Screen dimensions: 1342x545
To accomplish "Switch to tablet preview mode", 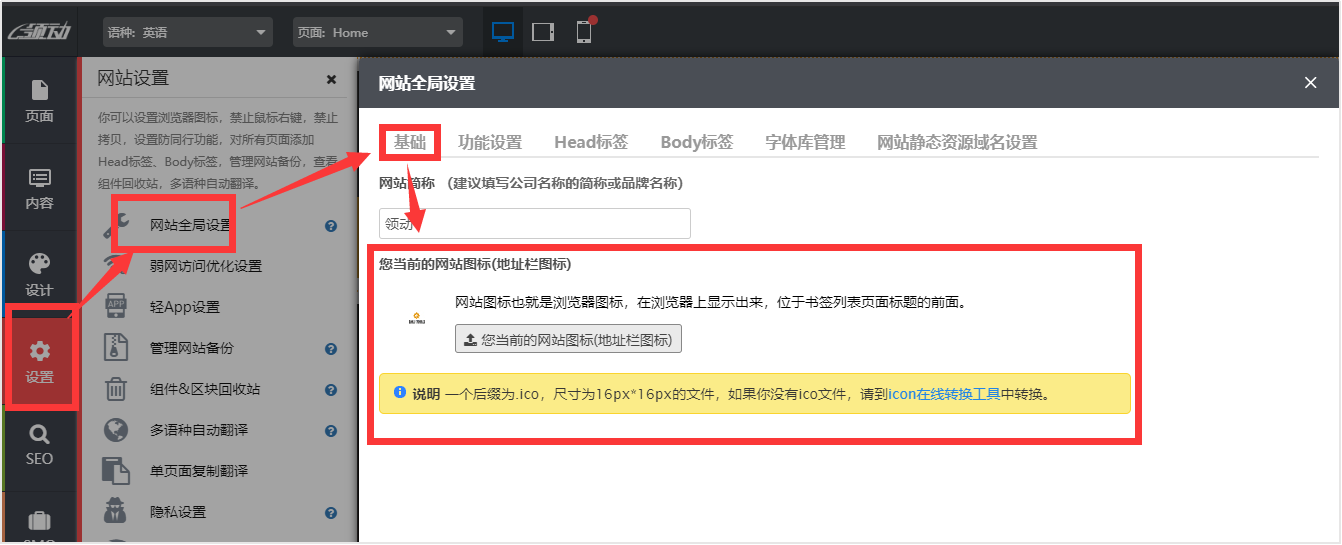I will coord(543,32).
